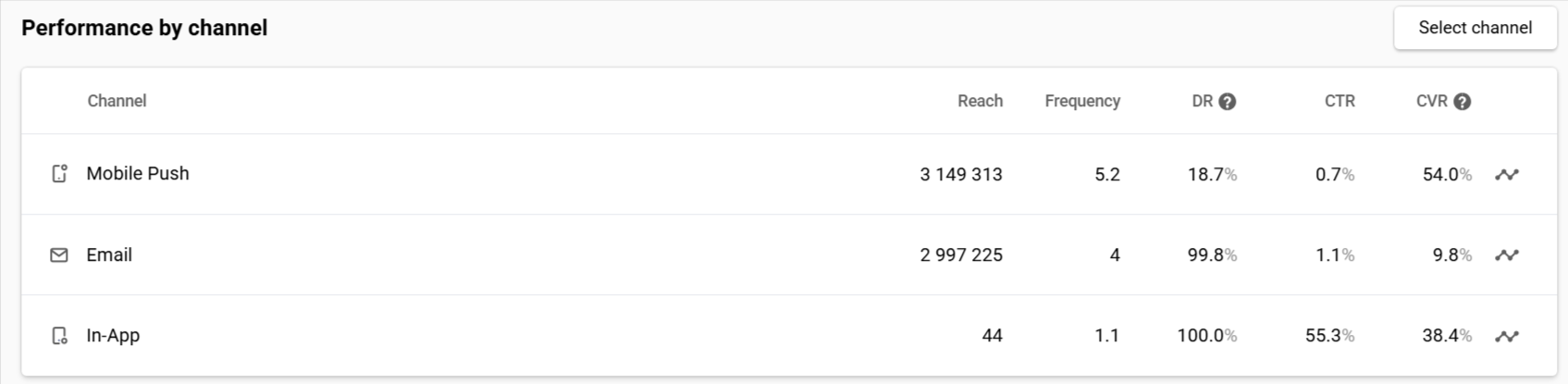The width and height of the screenshot is (1568, 384).
Task: Click the In-App device icon
Action: point(59,335)
